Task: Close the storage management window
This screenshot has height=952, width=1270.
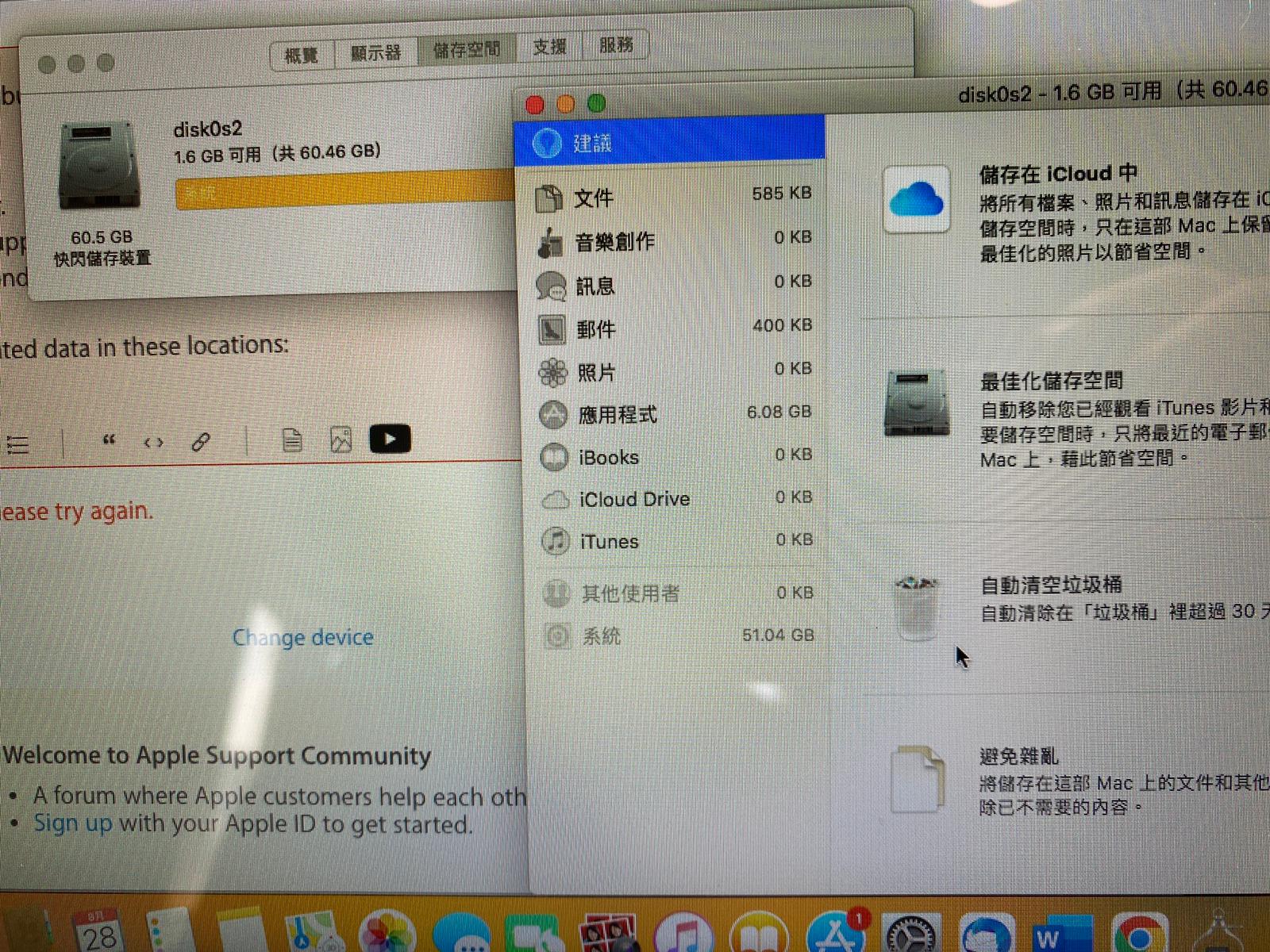Action: (x=535, y=105)
